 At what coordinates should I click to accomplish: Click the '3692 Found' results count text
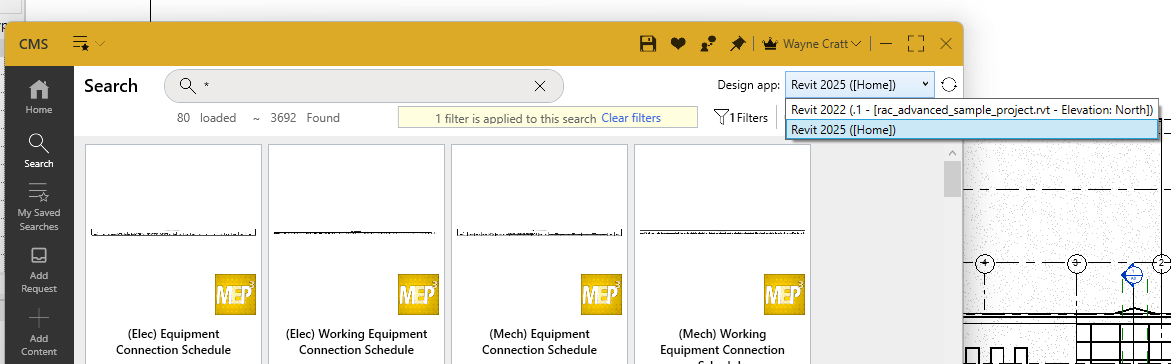pos(305,117)
